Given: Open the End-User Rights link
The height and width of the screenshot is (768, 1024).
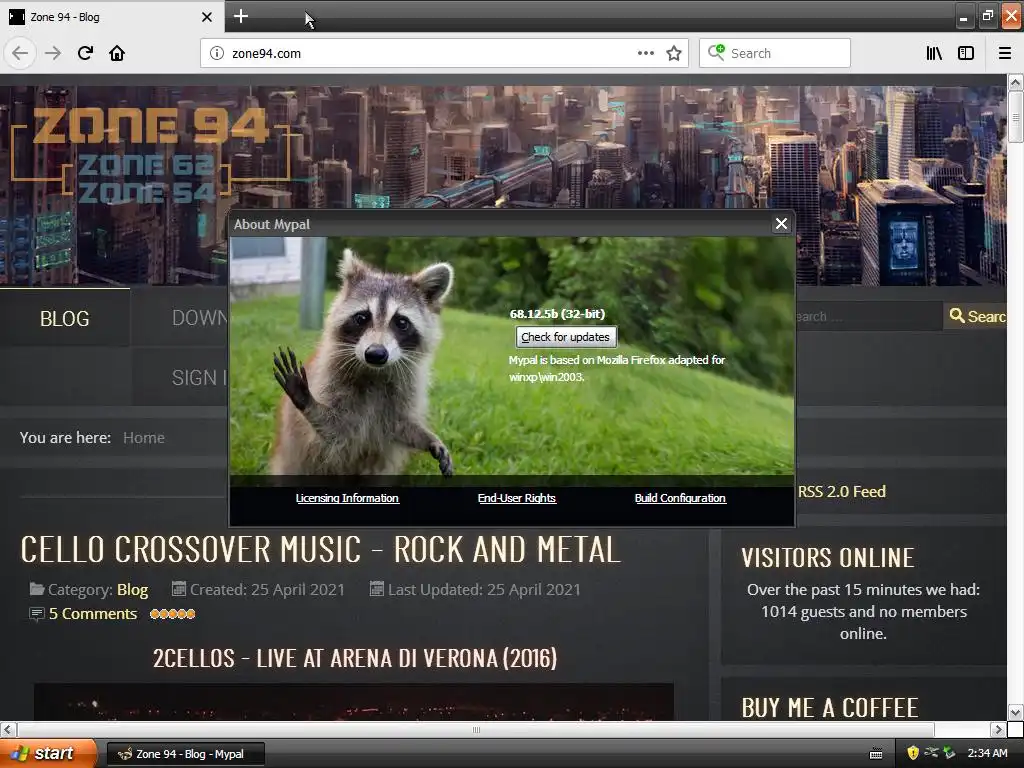Looking at the screenshot, I should (x=517, y=498).
